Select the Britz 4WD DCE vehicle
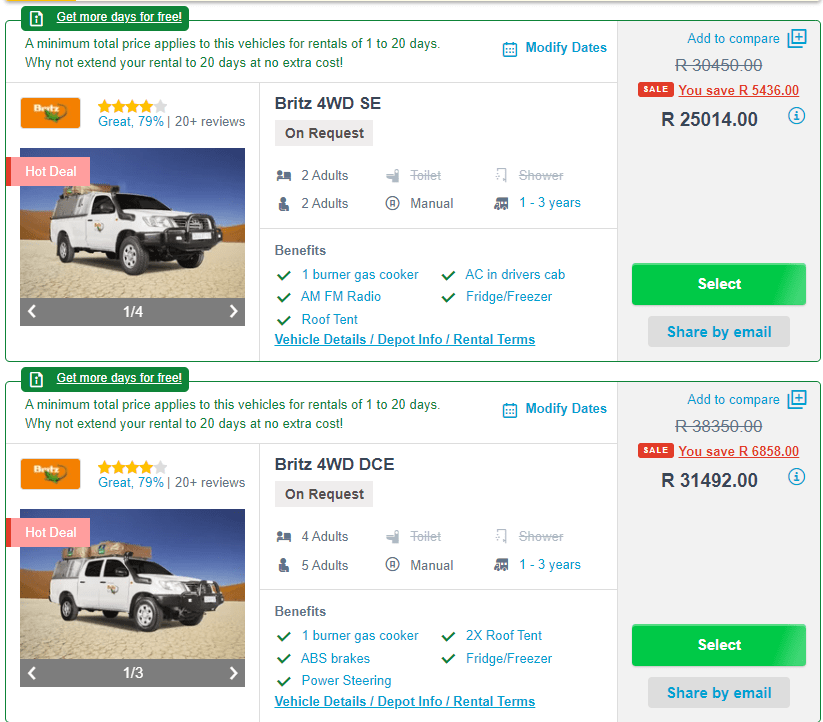 [x=718, y=645]
